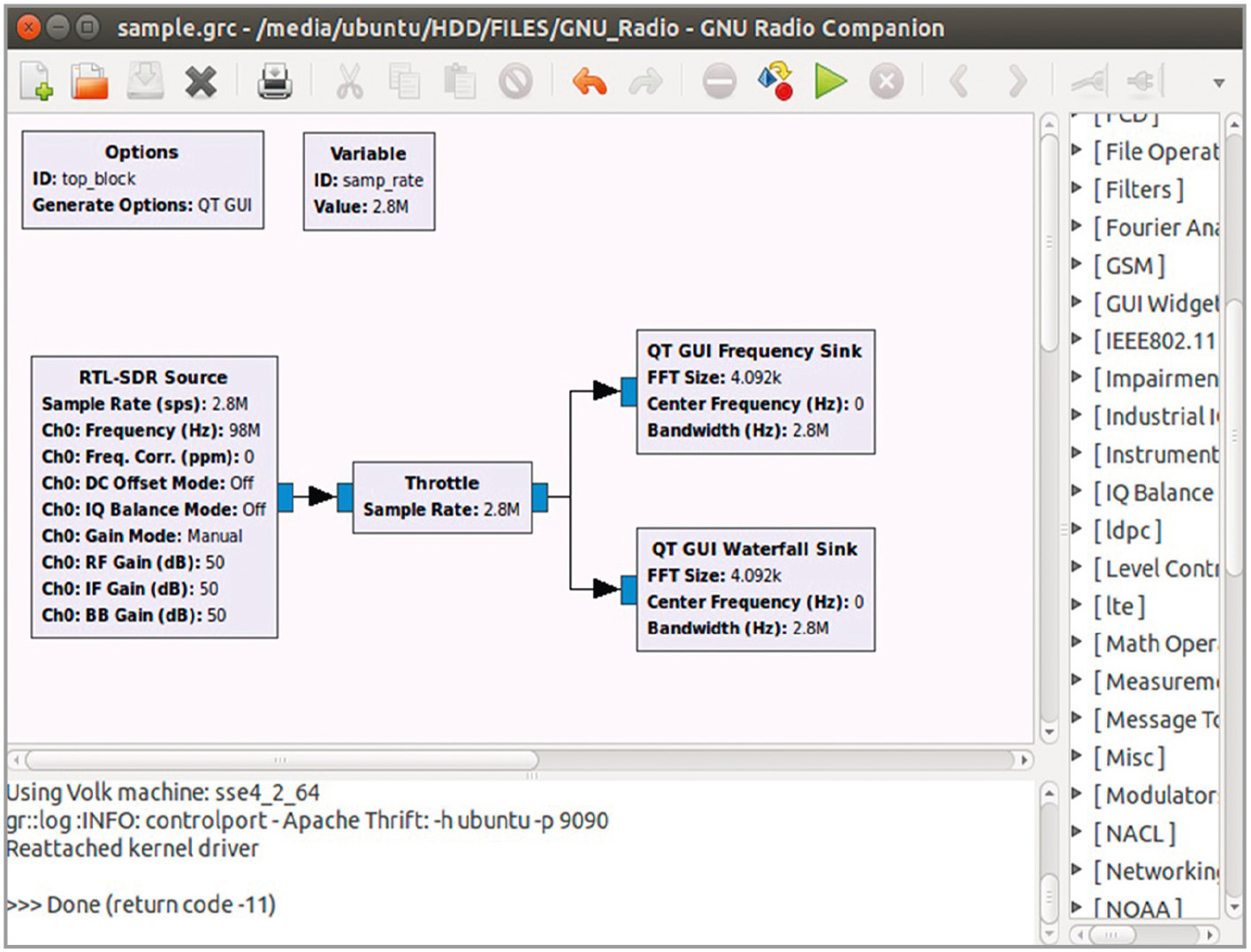The height and width of the screenshot is (952, 1251).
Task: Click the canvas vertical scrollbar thumb
Action: (x=1049, y=242)
